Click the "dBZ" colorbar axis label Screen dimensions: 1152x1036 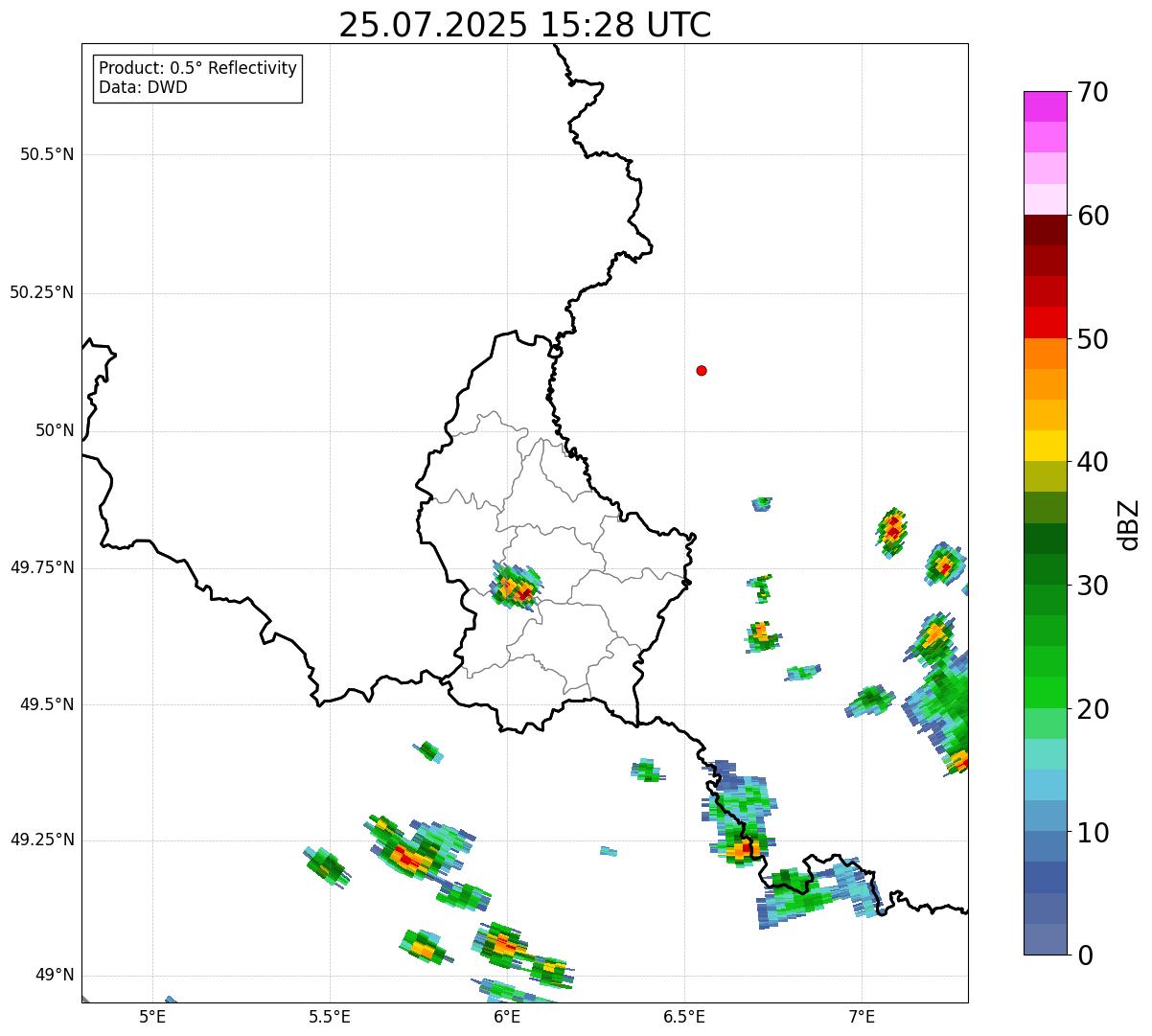coord(1129,524)
